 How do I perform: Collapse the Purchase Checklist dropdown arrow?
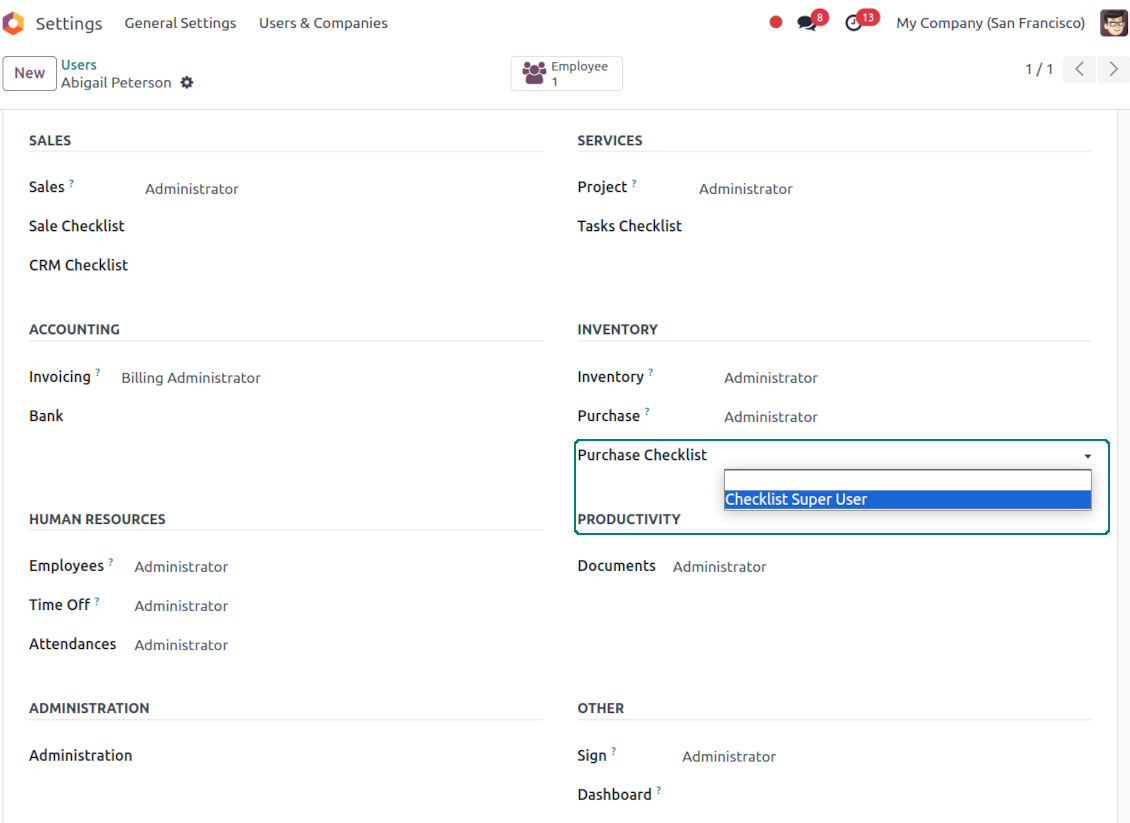pos(1087,455)
